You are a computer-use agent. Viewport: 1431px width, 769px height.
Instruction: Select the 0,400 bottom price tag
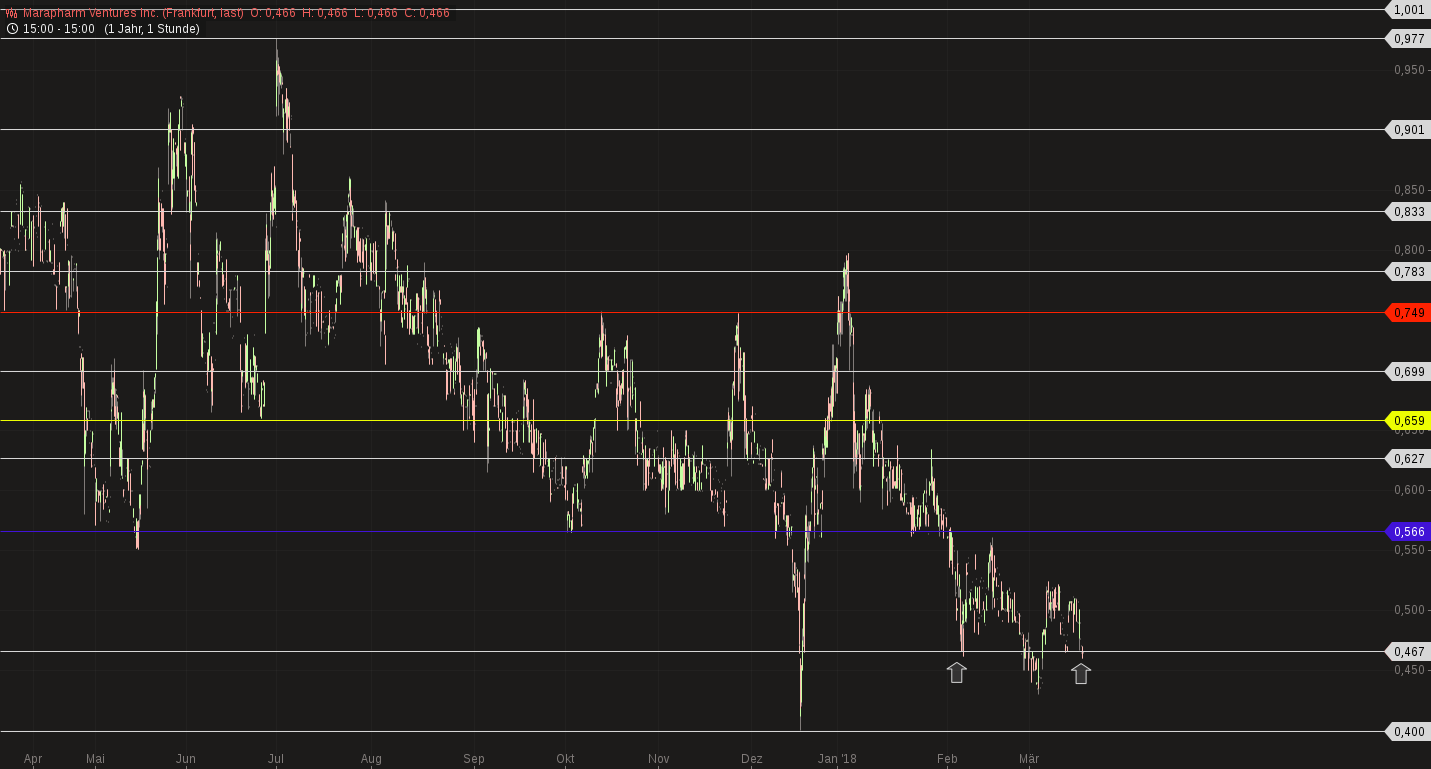[x=1408, y=732]
